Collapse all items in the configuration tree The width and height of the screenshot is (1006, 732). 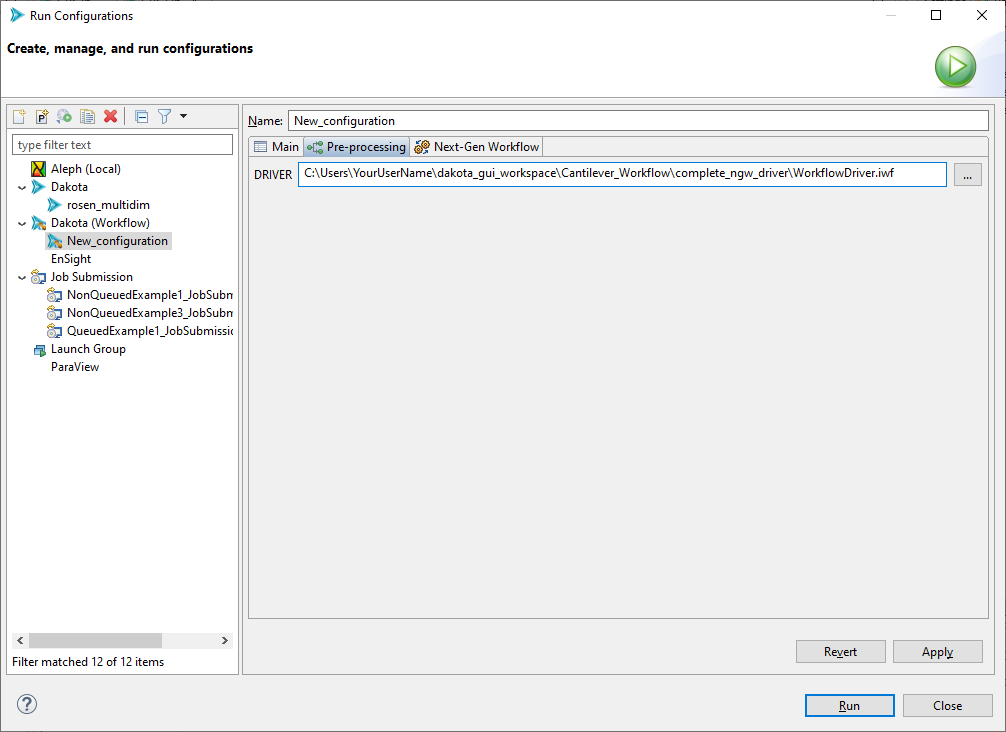(x=140, y=116)
